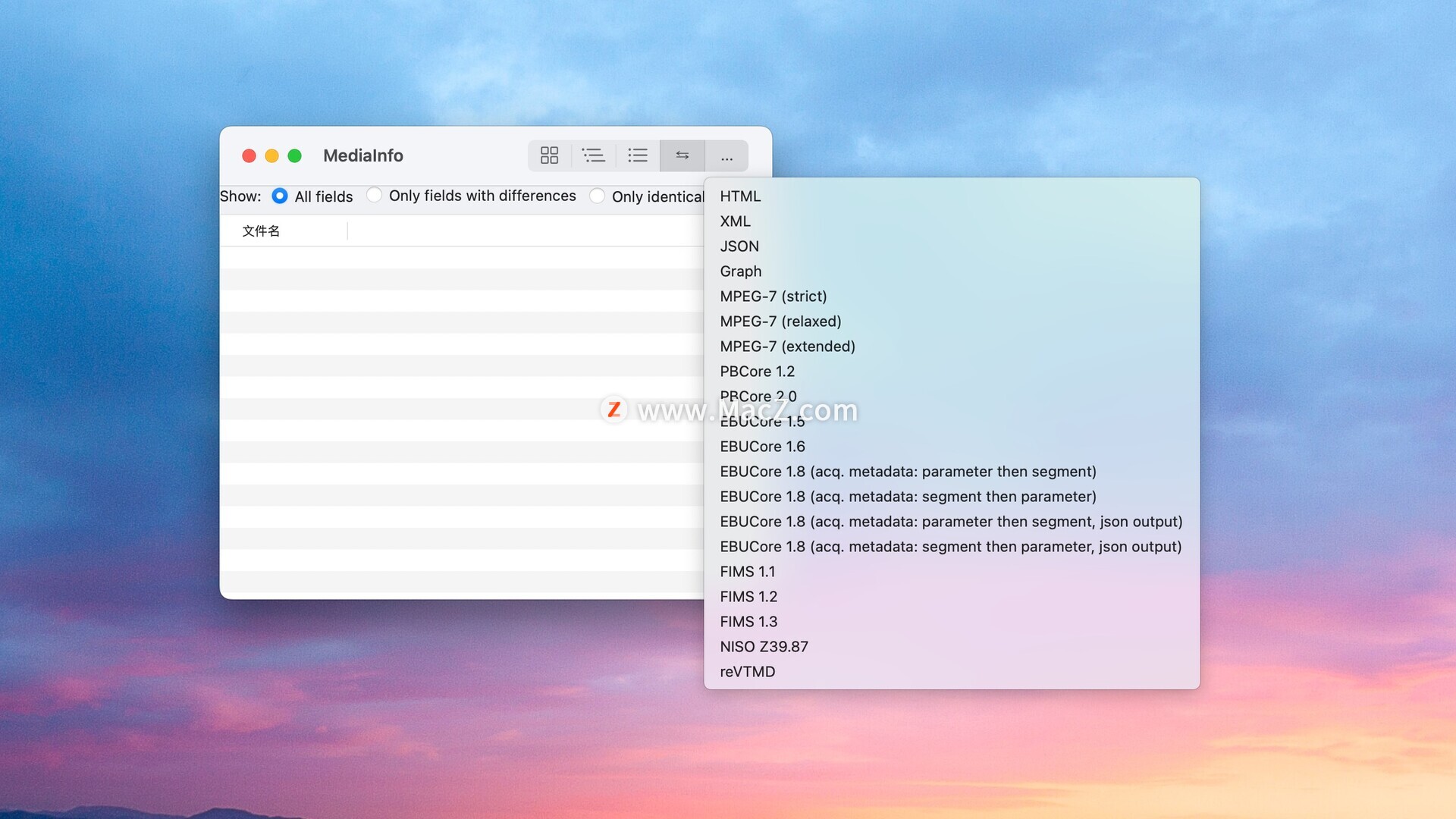
Task: Pick EBUCore 1.8 parameter then segment, json output
Action: (952, 522)
